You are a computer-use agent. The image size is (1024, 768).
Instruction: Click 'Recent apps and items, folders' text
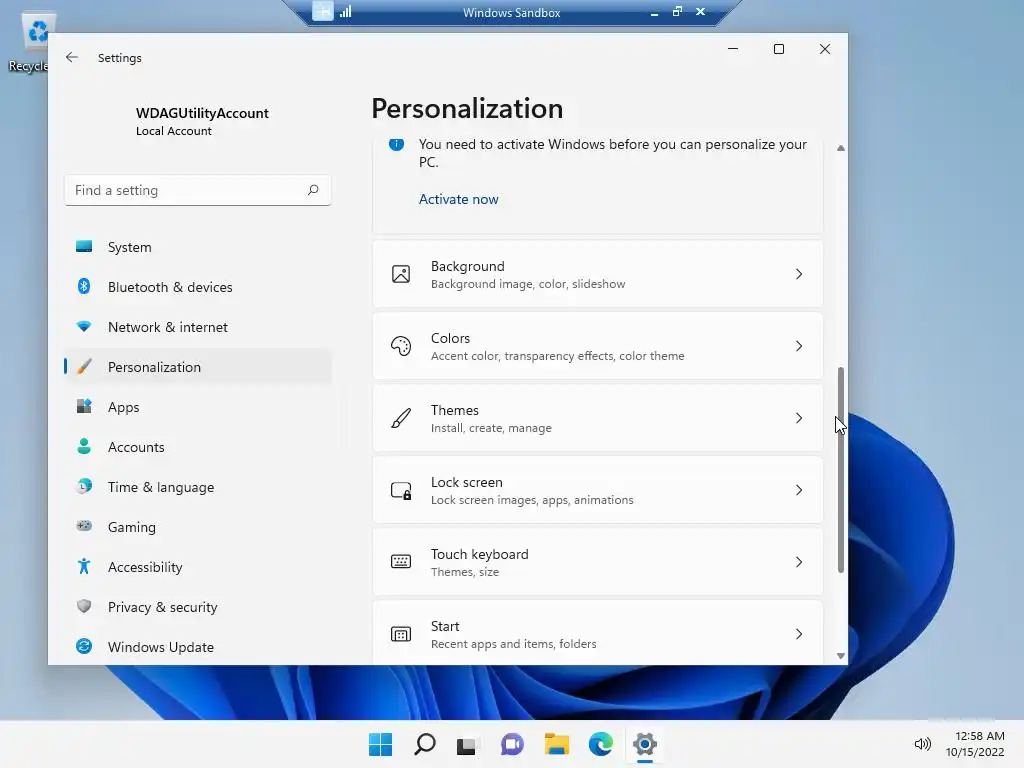click(x=513, y=644)
